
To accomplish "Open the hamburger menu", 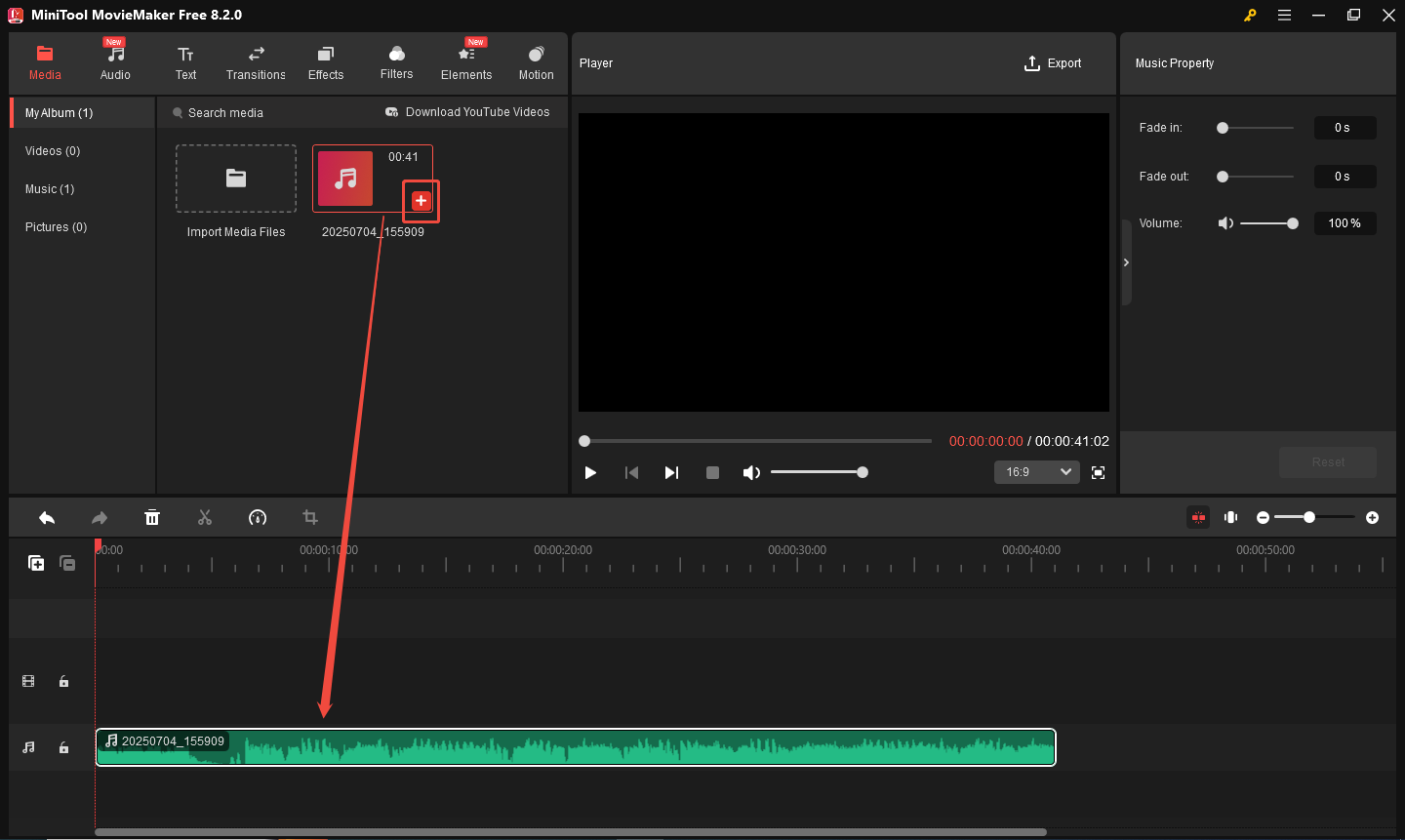I will point(1285,15).
